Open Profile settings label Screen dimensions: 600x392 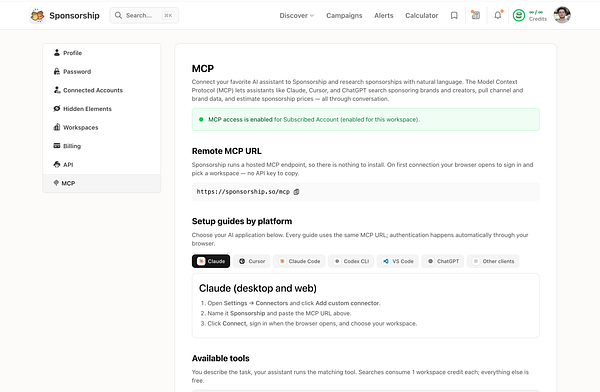[72, 53]
